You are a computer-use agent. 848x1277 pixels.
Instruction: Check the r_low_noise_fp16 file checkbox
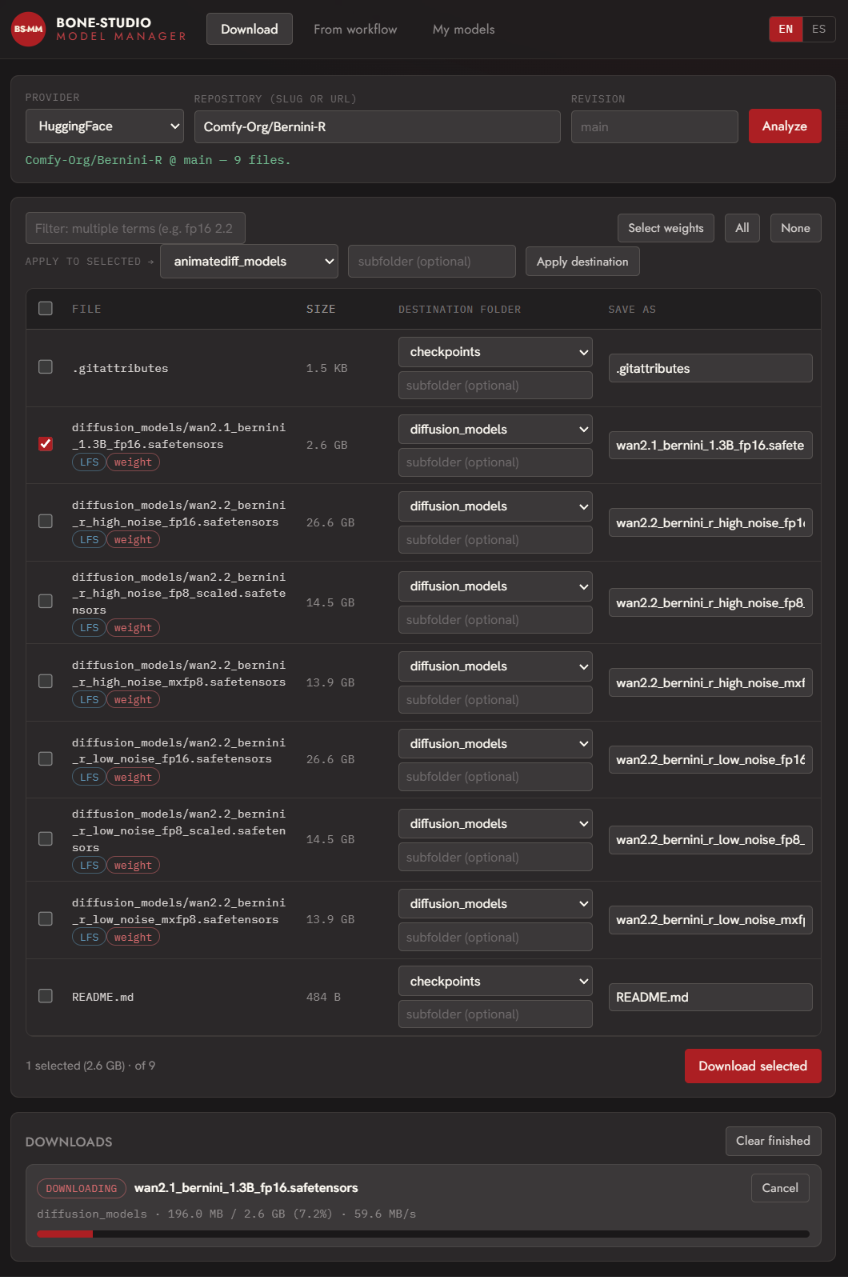45,758
